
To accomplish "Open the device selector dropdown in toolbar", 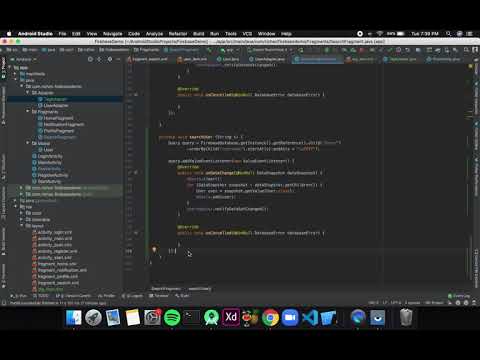I will pos(270,50).
